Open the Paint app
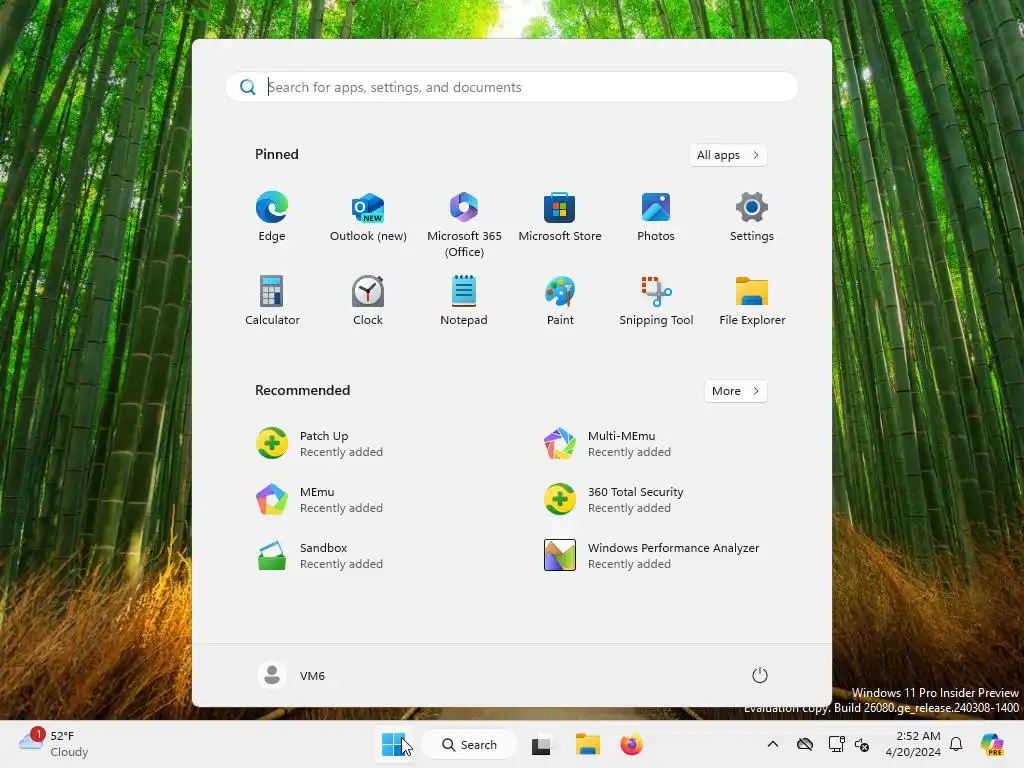This screenshot has height=768, width=1024. click(x=560, y=300)
